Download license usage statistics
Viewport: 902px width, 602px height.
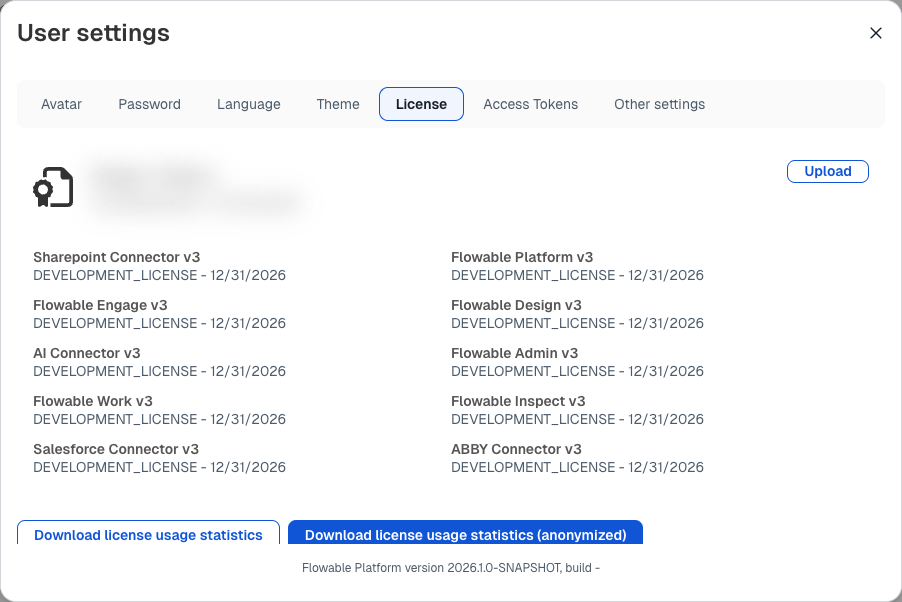148,533
